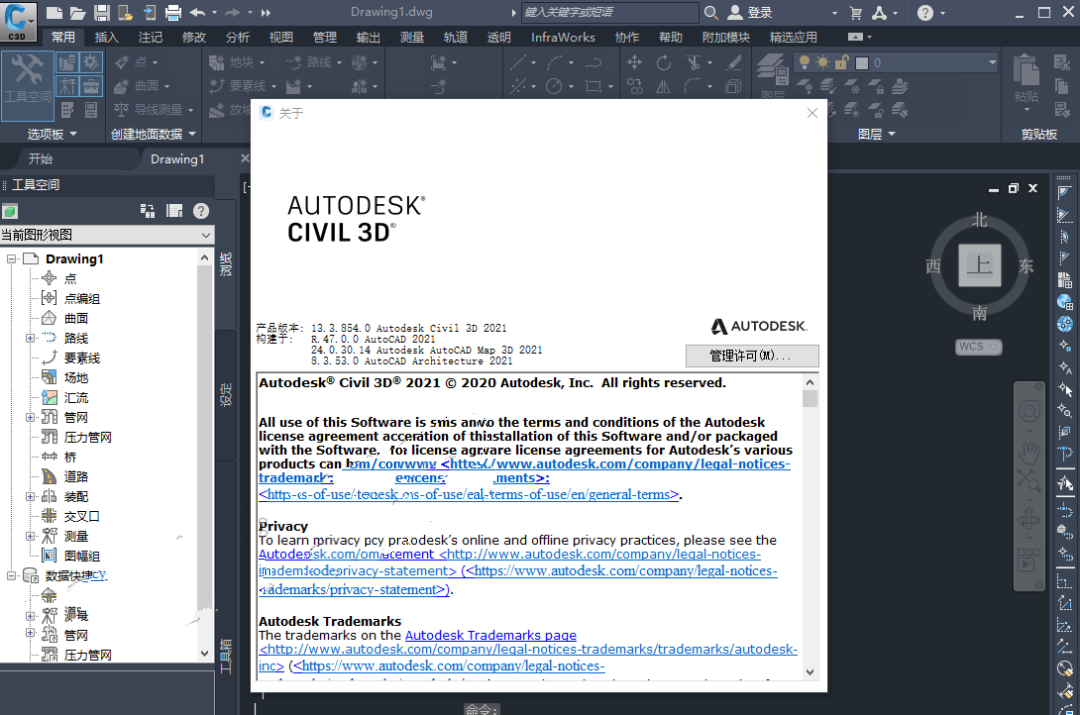Expand the 装配 assemblies tree node

tap(30, 497)
